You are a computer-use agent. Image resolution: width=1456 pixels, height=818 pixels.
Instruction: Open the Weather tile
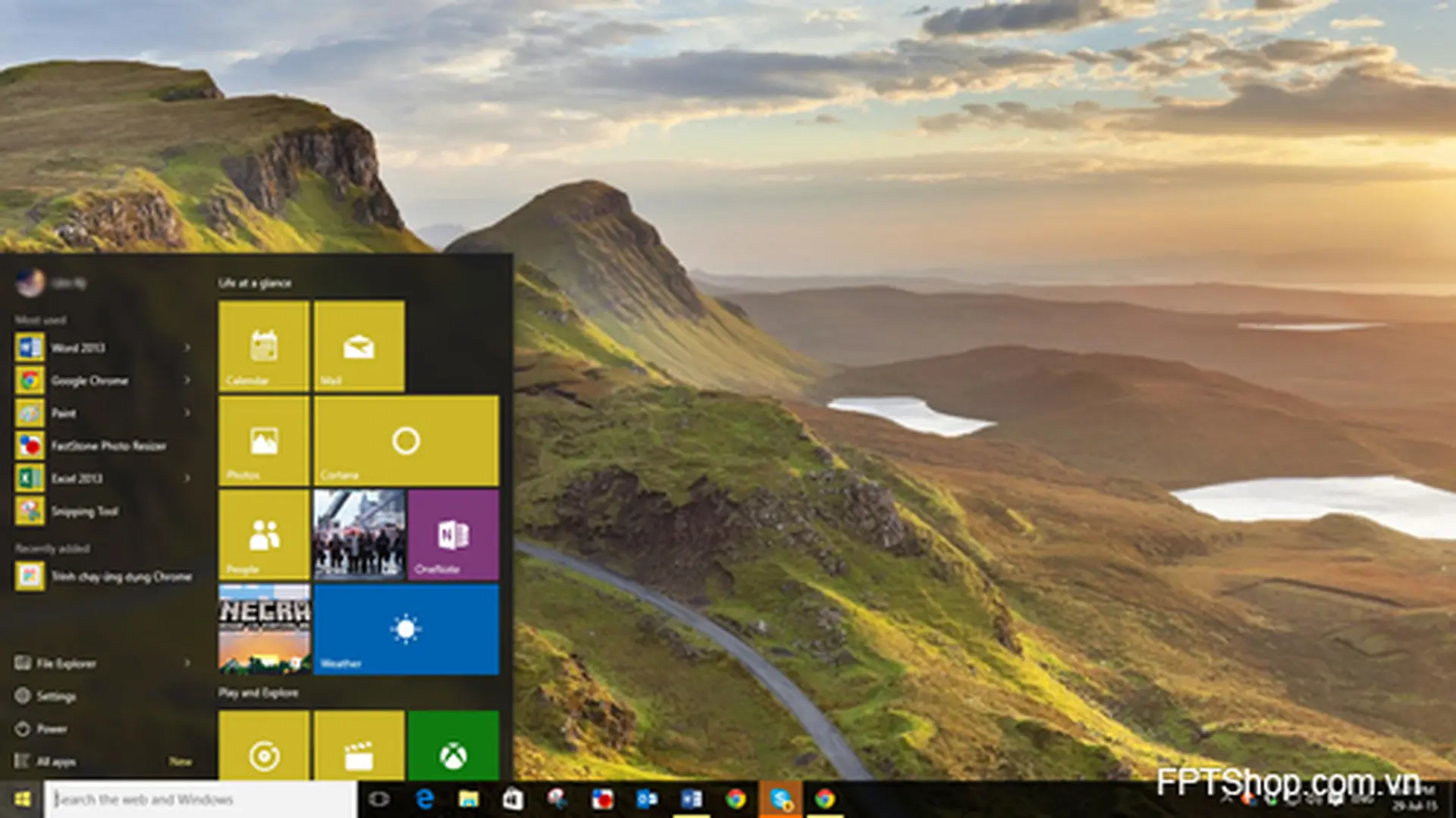406,629
